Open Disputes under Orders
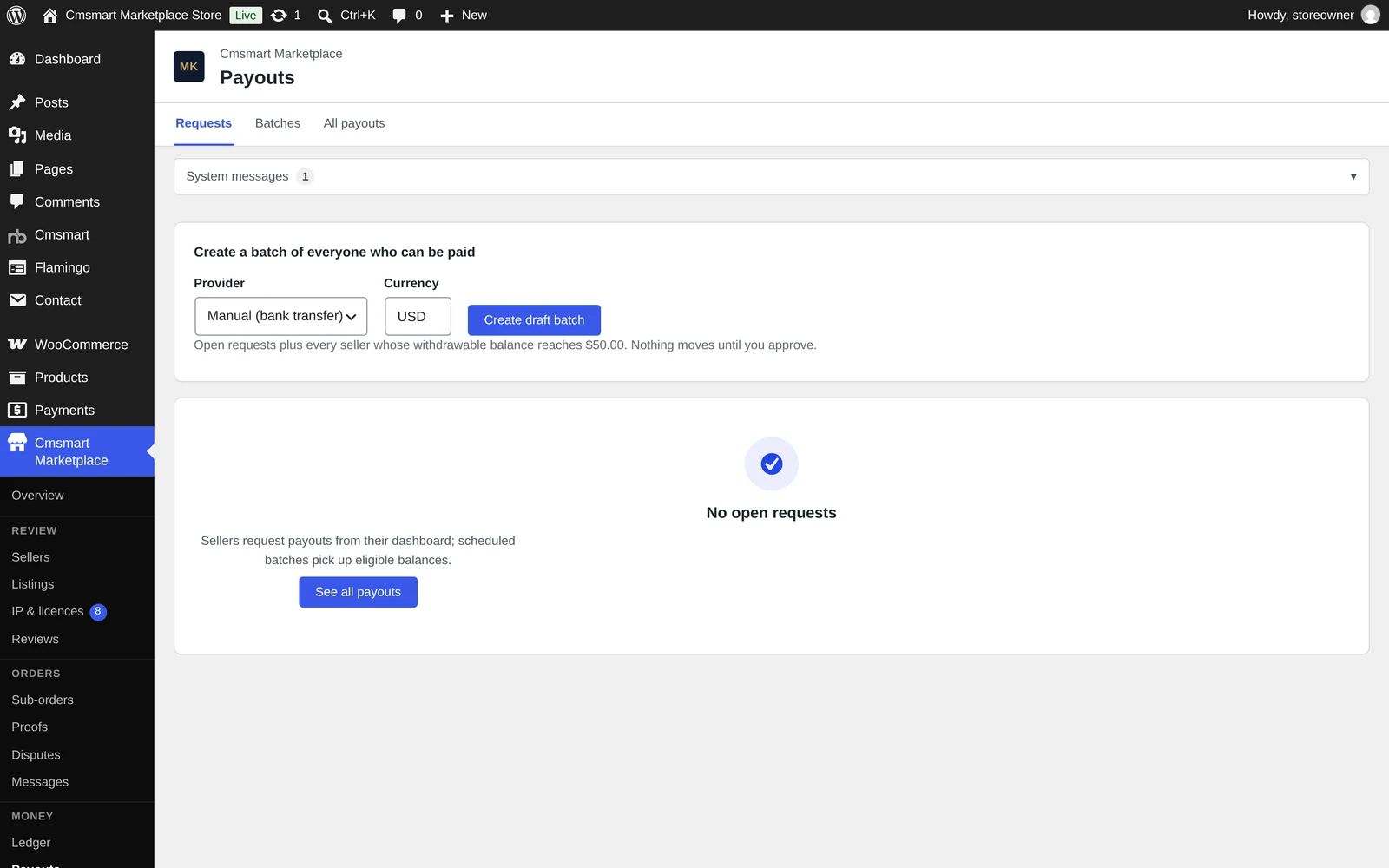 coord(36,755)
